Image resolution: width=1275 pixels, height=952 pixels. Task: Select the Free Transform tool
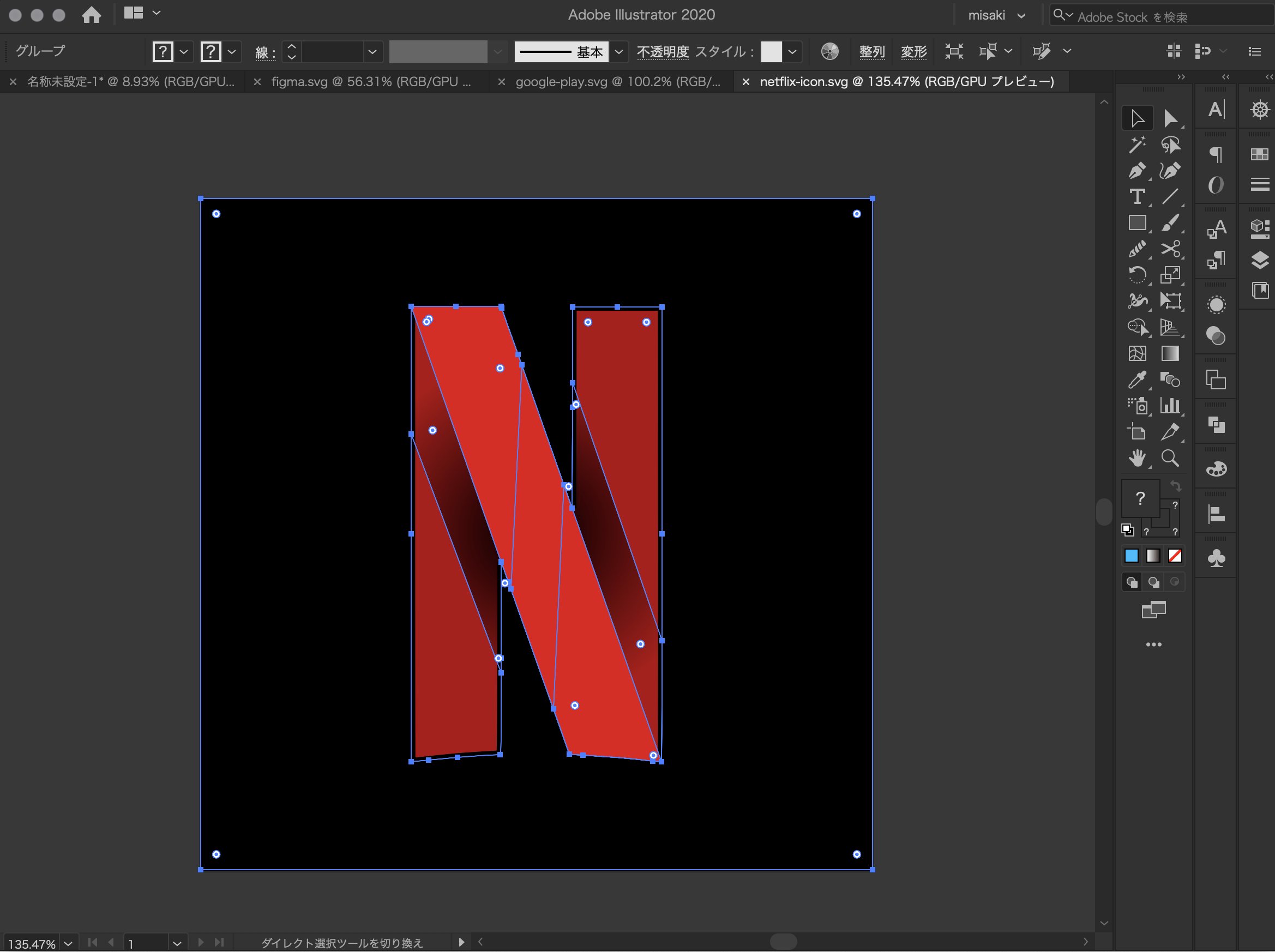click(x=1170, y=301)
